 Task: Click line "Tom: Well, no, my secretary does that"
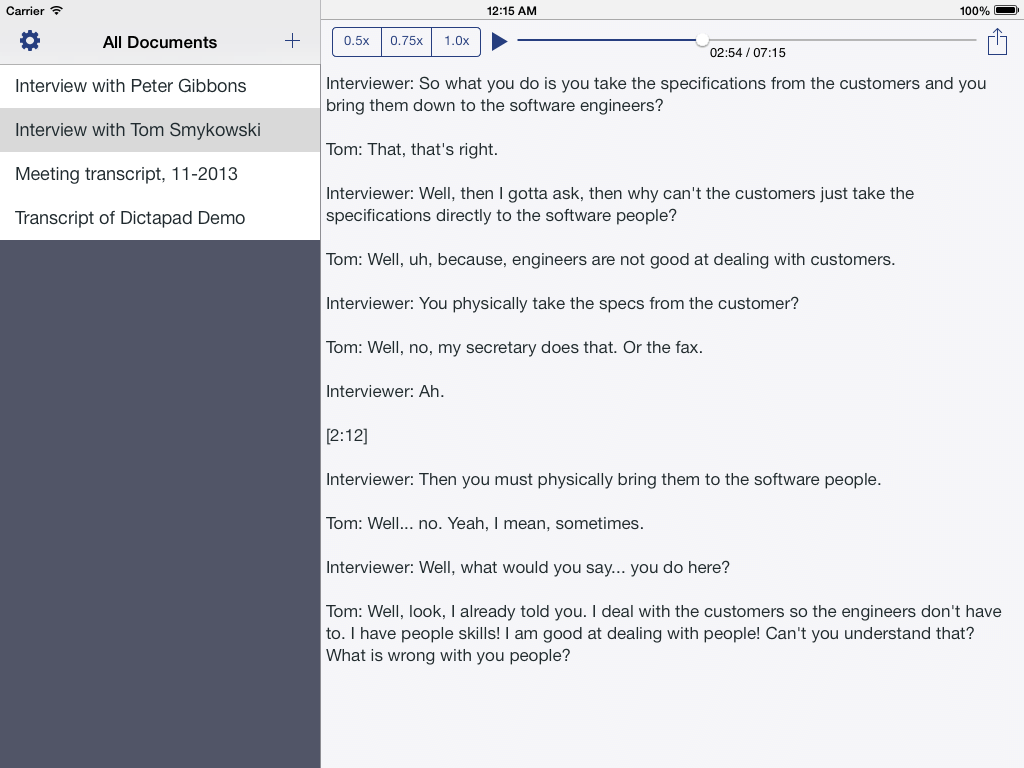(x=515, y=347)
